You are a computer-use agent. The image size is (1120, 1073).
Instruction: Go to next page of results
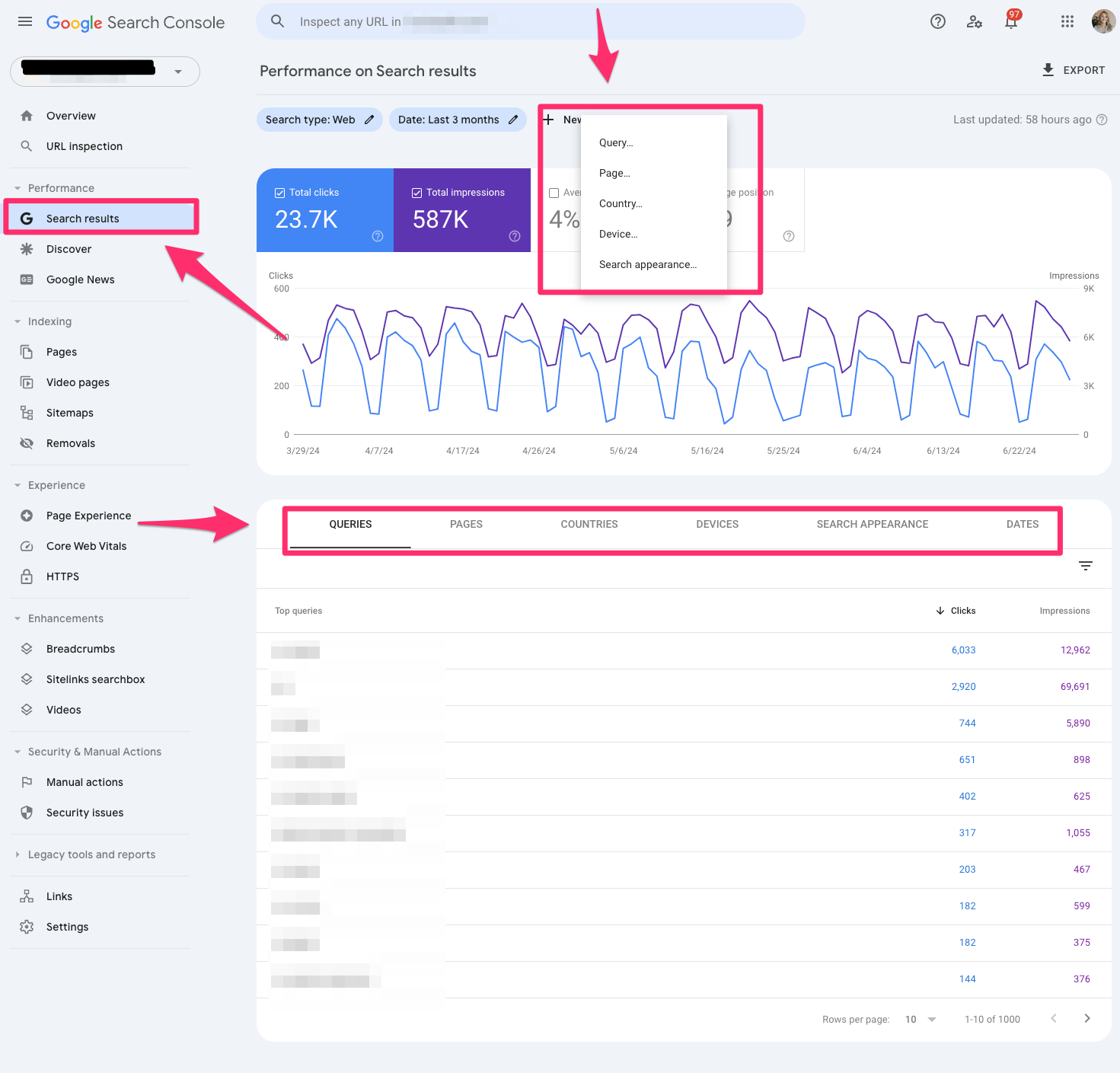(1087, 1018)
